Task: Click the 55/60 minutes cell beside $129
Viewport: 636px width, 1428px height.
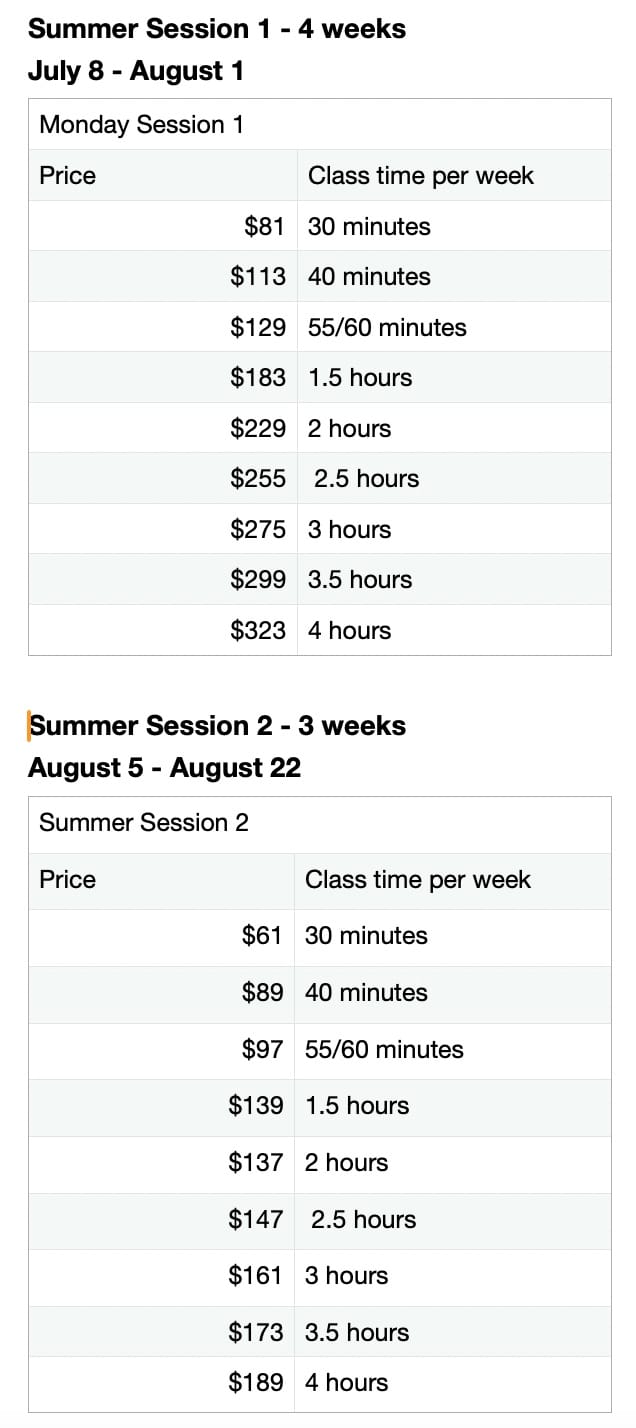Action: coord(454,327)
